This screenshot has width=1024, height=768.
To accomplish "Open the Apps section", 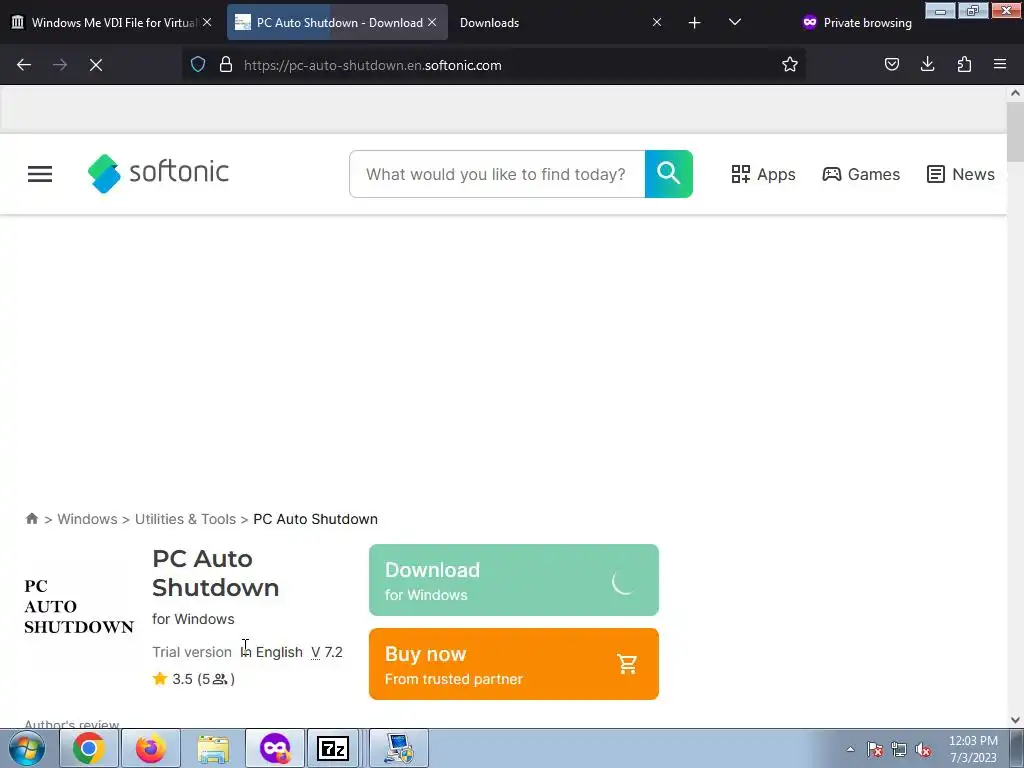I will pyautogui.click(x=763, y=174).
